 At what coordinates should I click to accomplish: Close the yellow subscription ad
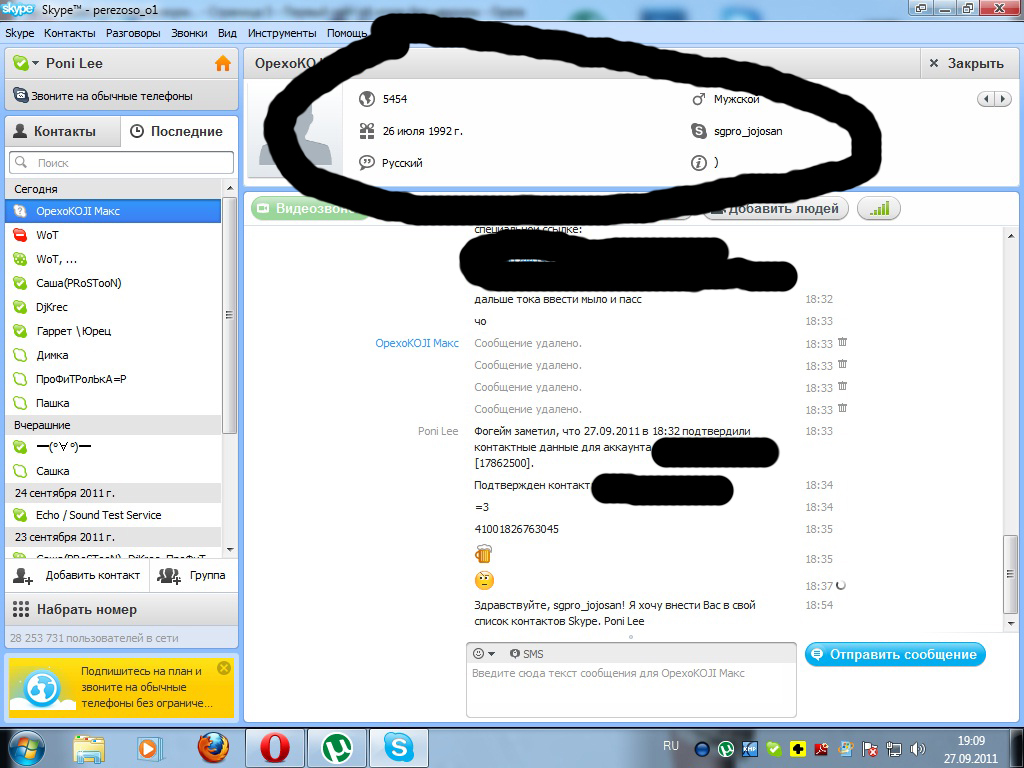tap(224, 668)
